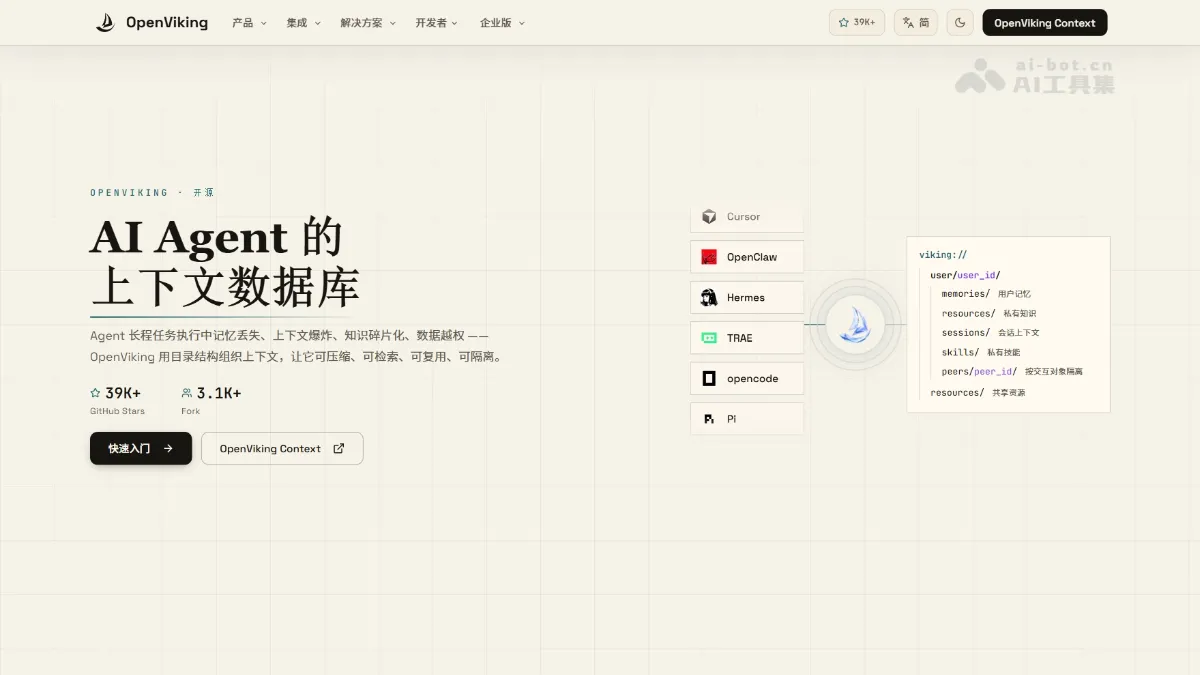Open the outlined OpenViking Context external link button
Image resolution: width=1200 pixels, height=675 pixels.
click(282, 448)
